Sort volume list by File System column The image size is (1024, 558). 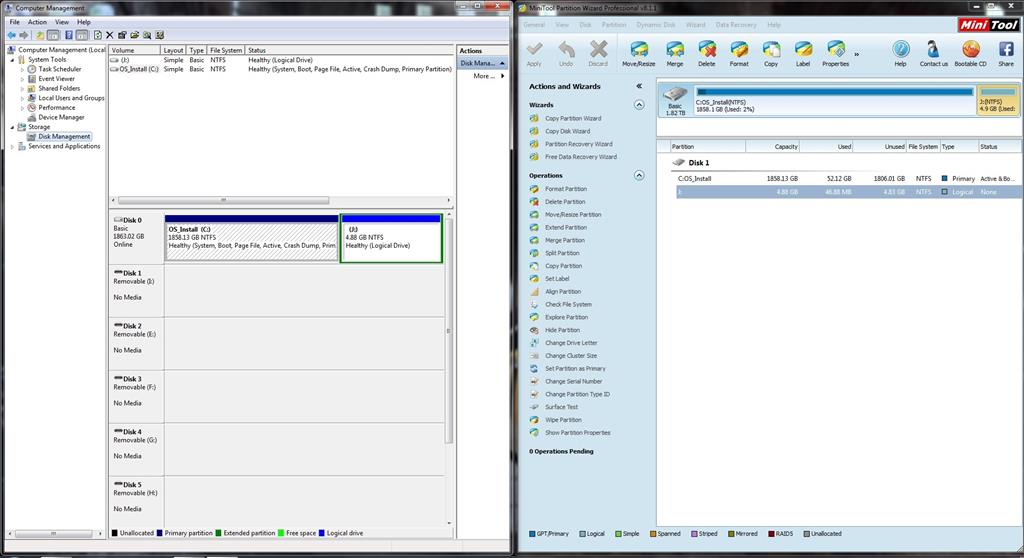click(226, 50)
